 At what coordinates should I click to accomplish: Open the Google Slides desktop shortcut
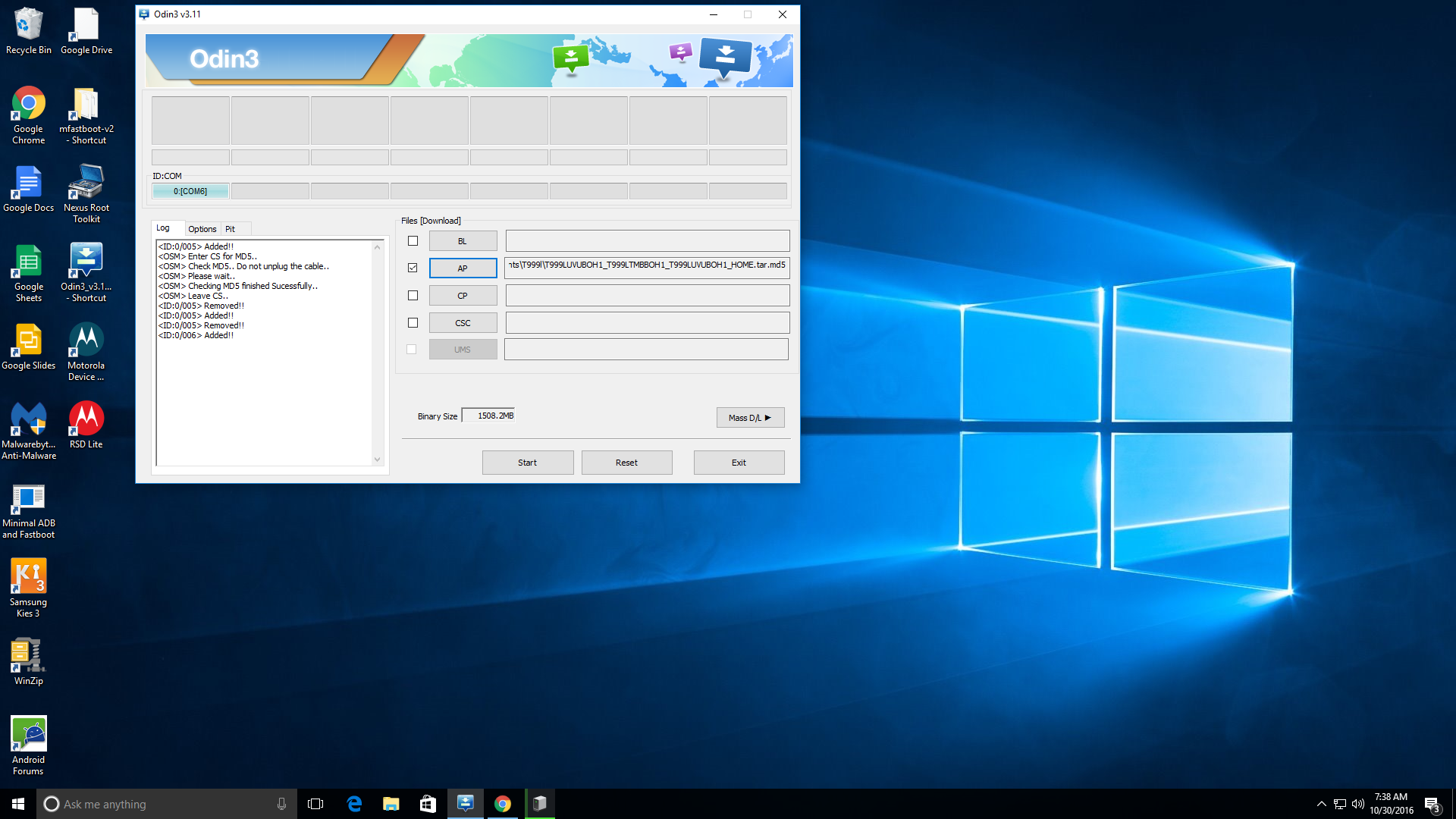[29, 347]
